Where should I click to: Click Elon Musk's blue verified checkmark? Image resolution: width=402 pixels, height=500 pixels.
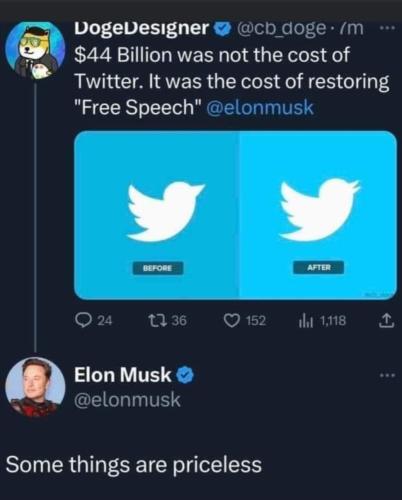184,375
